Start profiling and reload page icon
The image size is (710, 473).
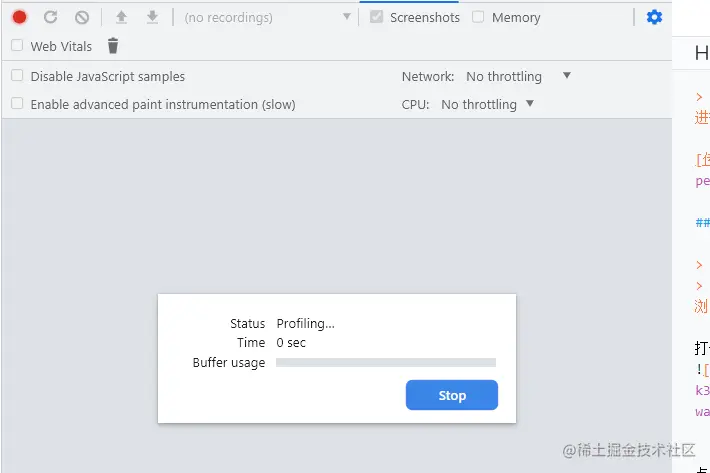click(x=50, y=17)
